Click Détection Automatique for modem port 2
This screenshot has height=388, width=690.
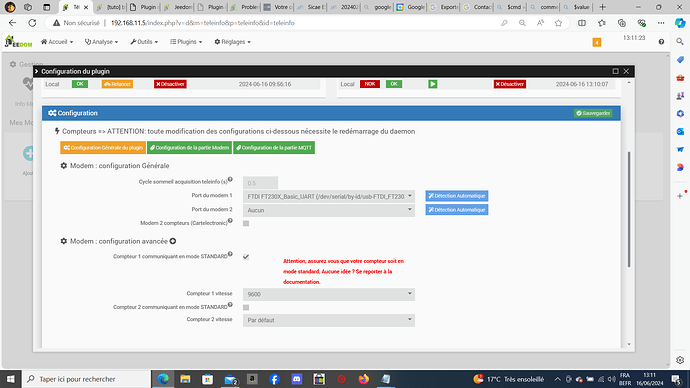[x=457, y=210]
